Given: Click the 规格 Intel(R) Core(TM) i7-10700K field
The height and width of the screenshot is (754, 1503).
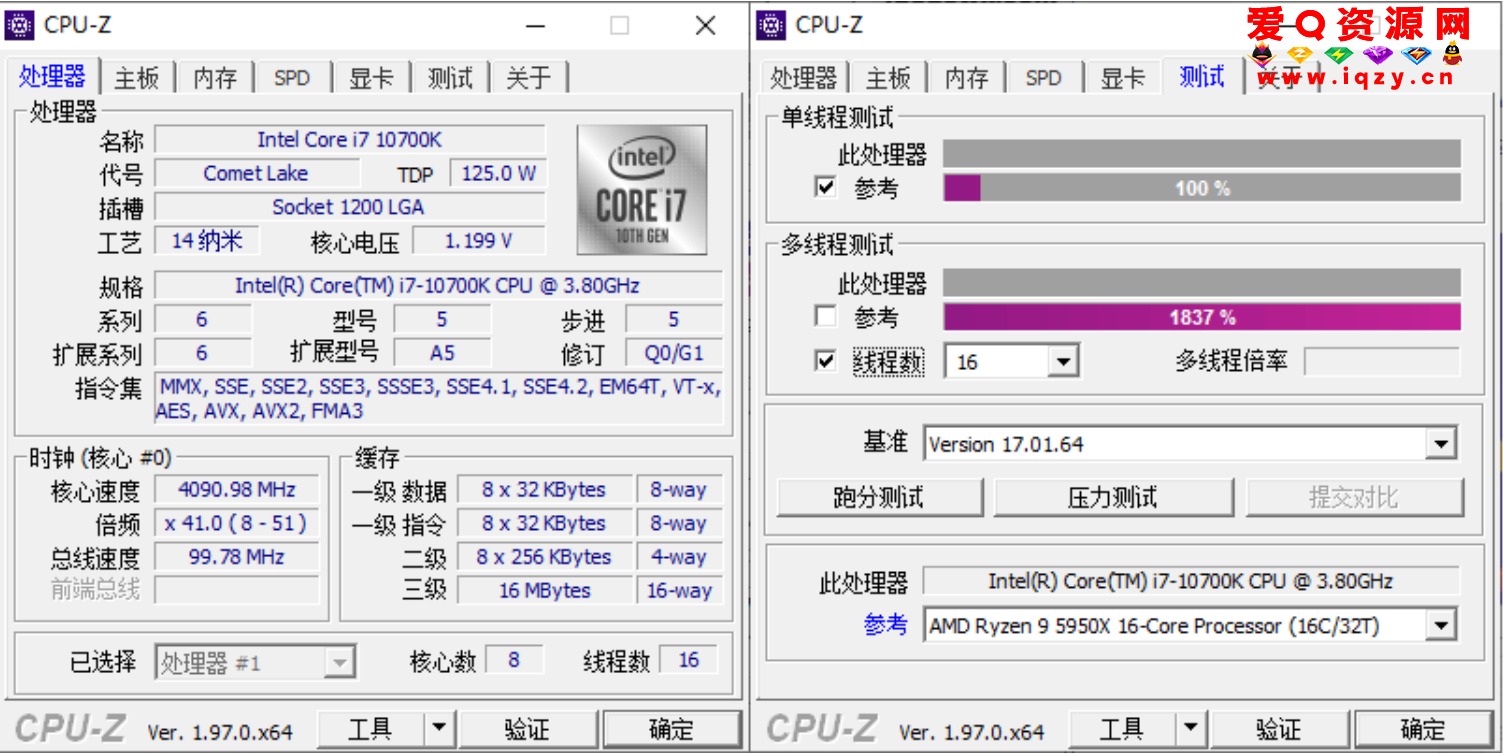Looking at the screenshot, I should 438,285.
